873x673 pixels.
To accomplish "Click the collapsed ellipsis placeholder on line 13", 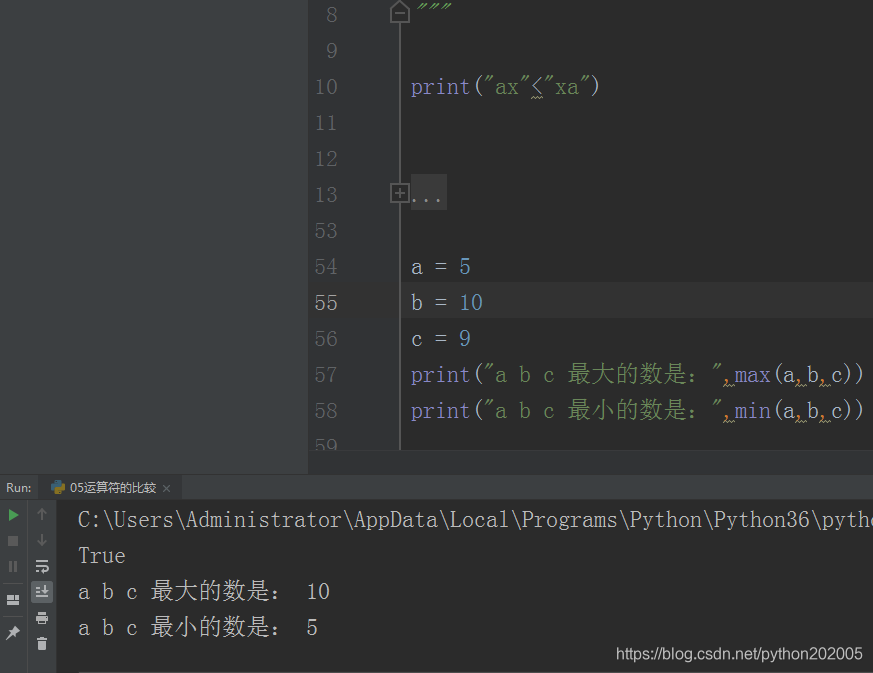I will tap(428, 193).
